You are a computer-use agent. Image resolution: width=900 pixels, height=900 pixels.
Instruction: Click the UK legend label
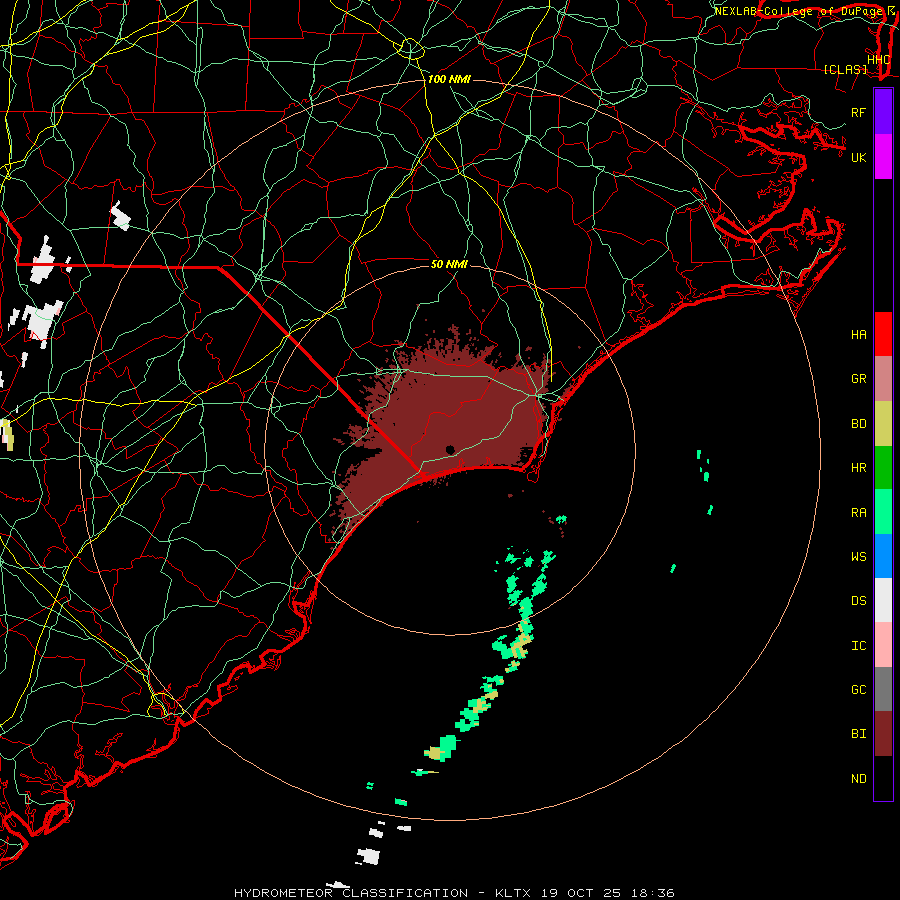click(x=858, y=157)
